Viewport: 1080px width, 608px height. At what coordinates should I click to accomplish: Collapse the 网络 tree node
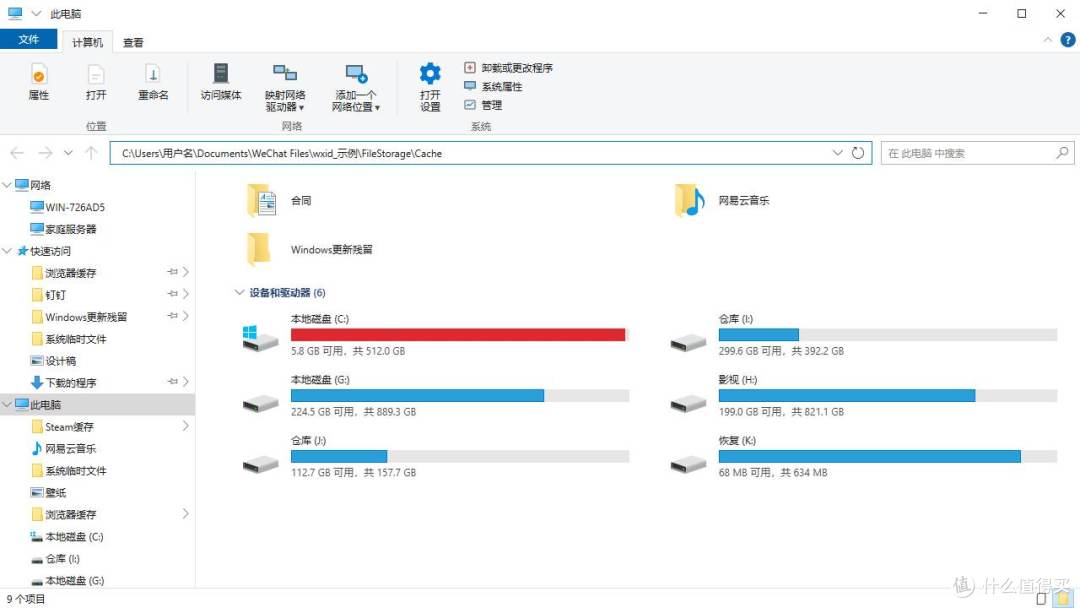(x=7, y=185)
